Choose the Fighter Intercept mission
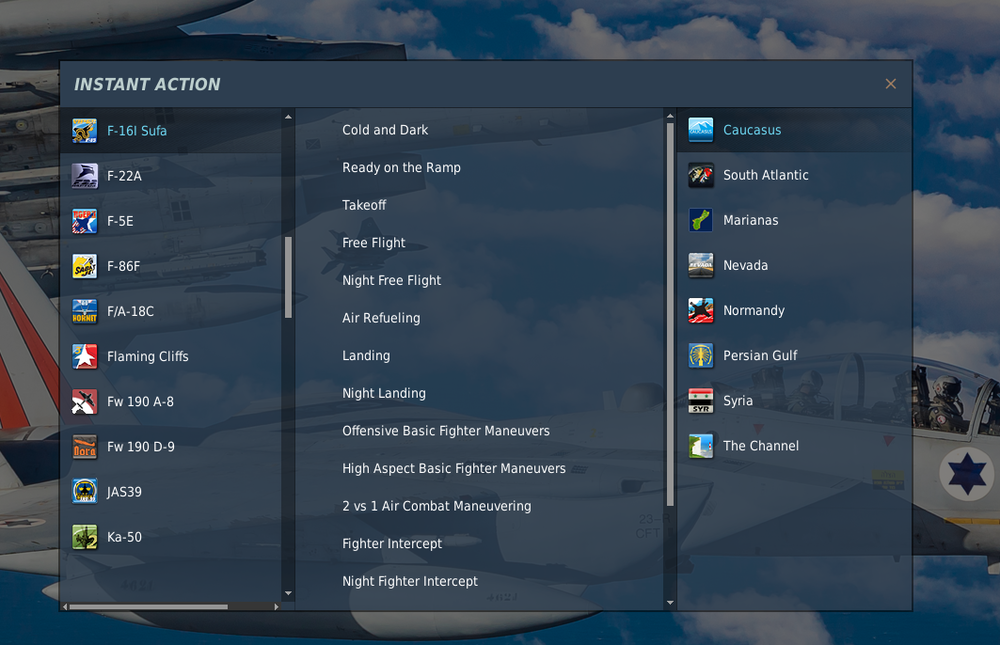Screen dimensions: 1000x645 pos(392,544)
